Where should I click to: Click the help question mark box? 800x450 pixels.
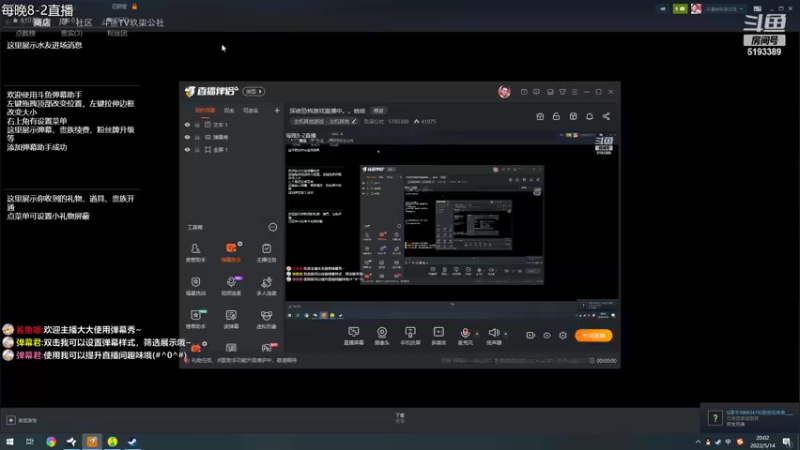715,418
